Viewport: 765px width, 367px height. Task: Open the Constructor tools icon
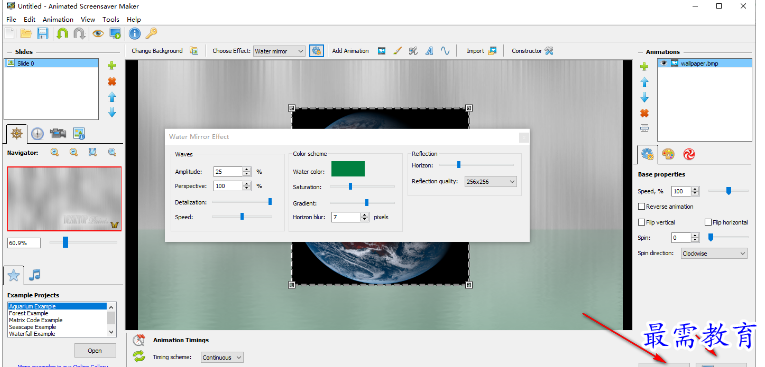point(549,51)
